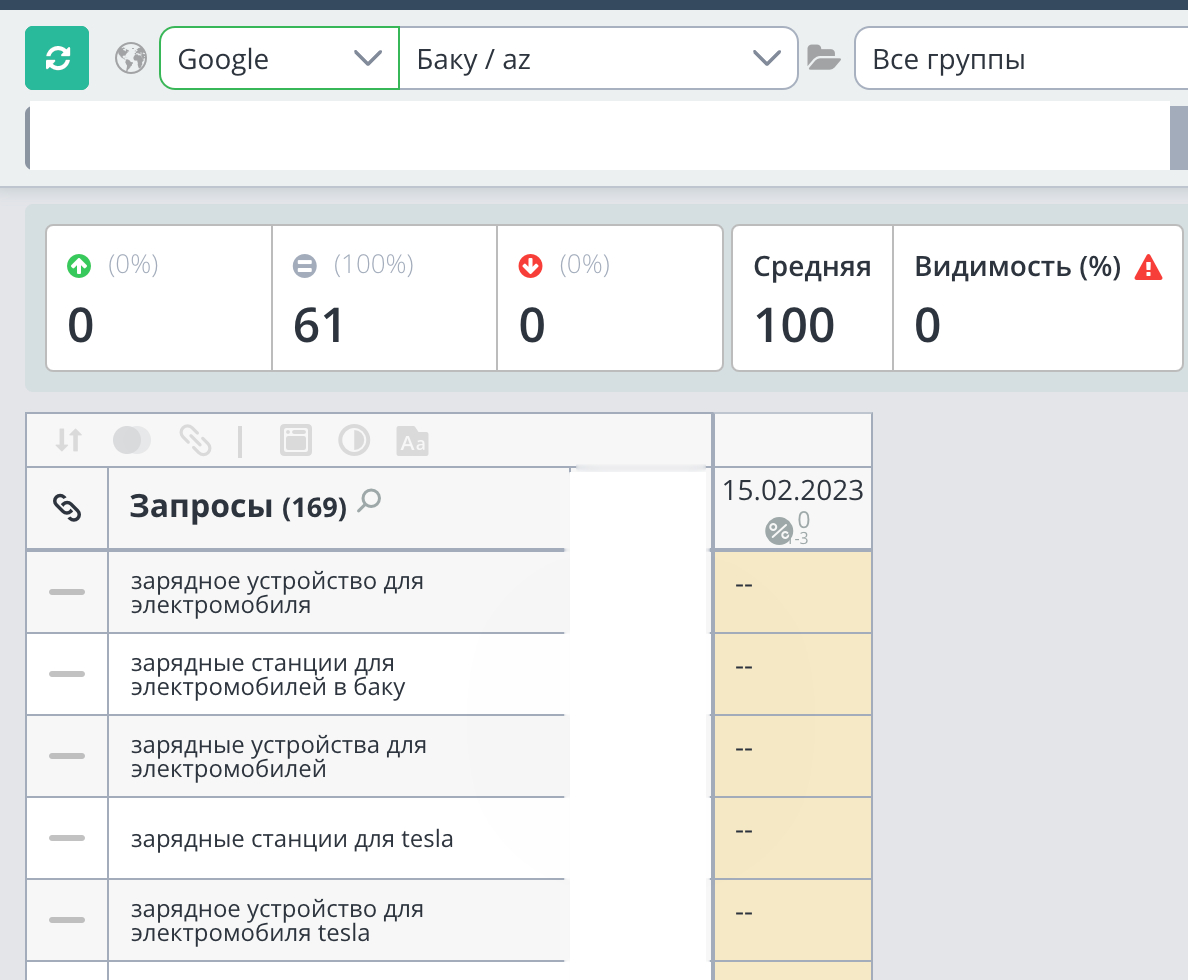Screen dimensions: 1188x980
Task: Click the 15.02.2023 date column header
Action: (x=792, y=491)
